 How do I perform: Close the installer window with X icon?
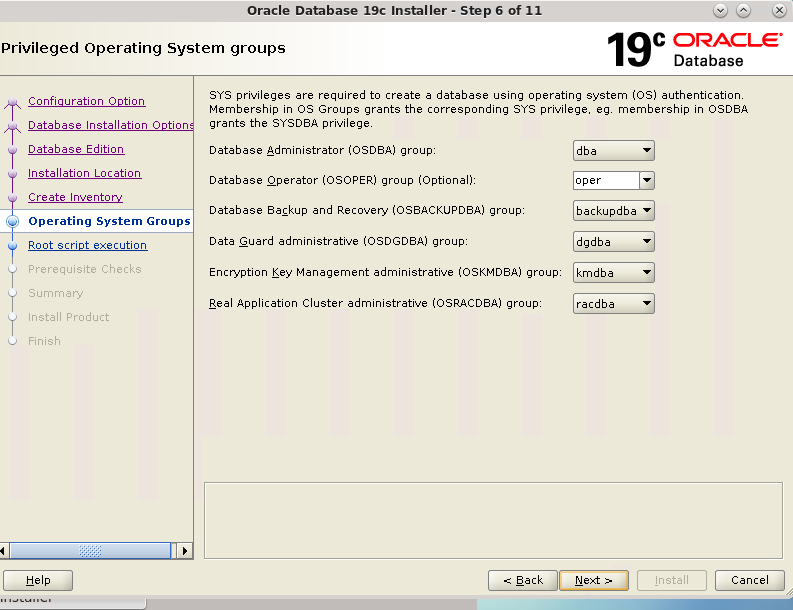click(x=779, y=11)
